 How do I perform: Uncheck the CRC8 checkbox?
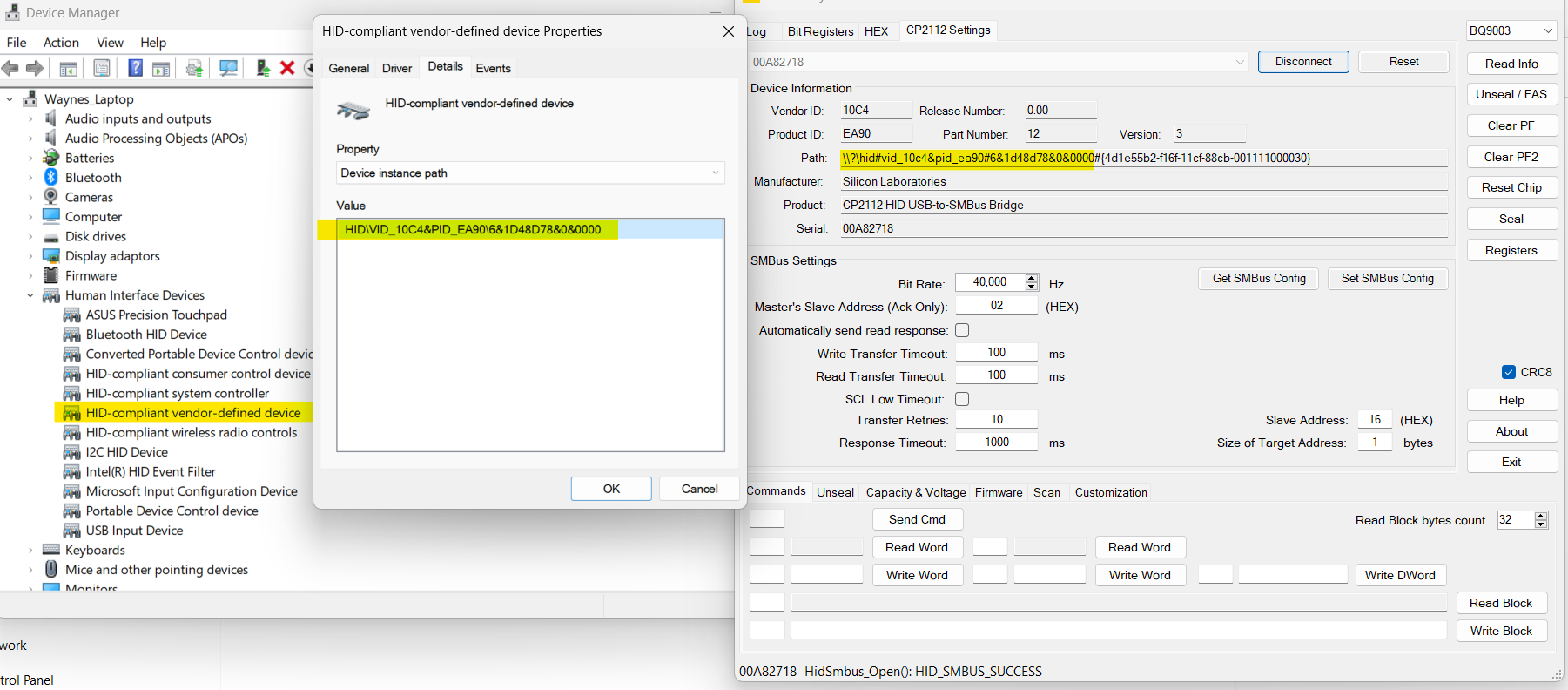click(x=1509, y=372)
